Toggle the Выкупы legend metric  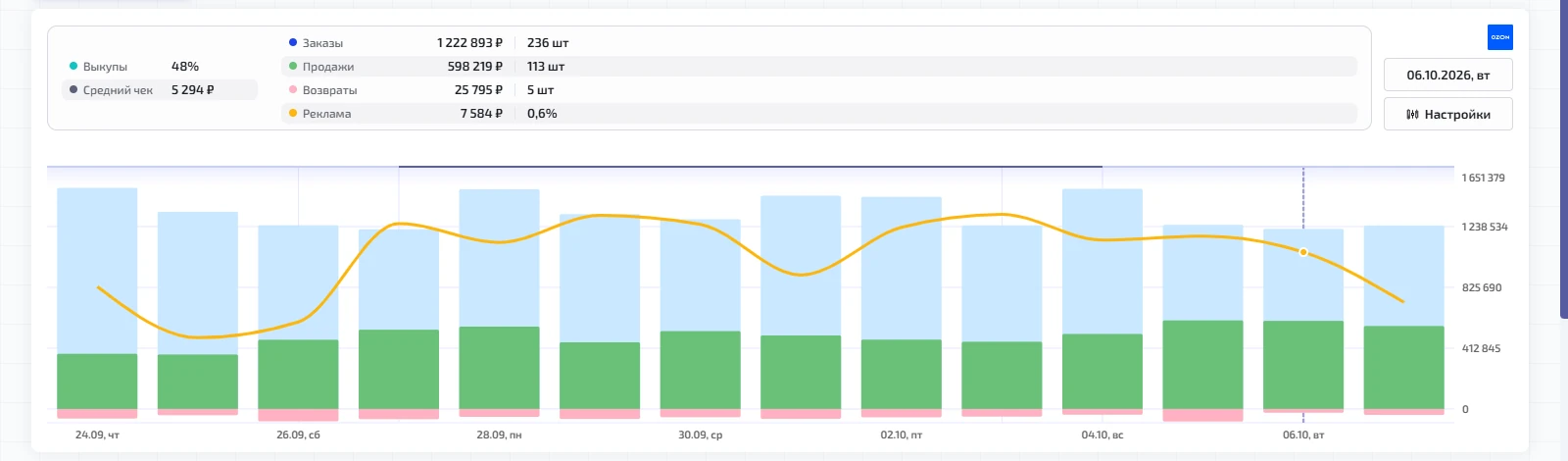point(160,67)
